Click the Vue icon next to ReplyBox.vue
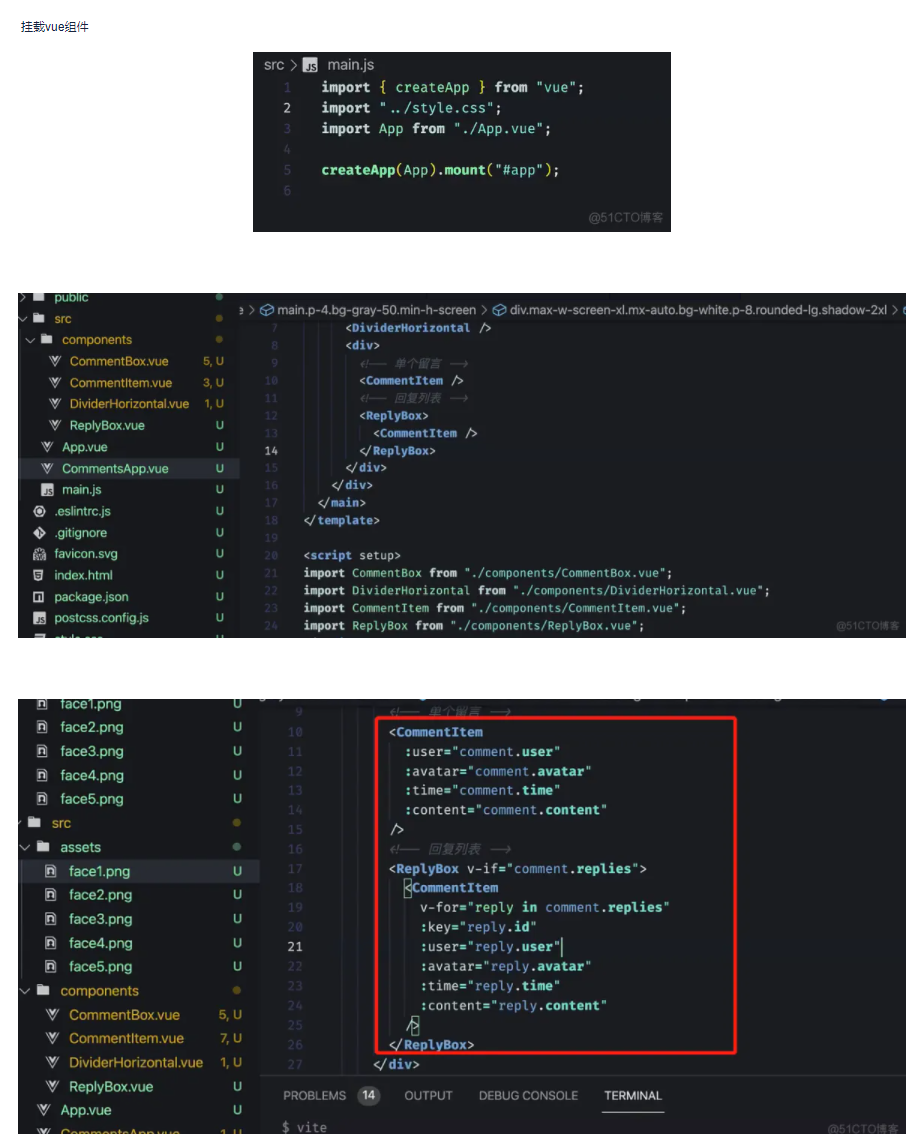 [55, 425]
